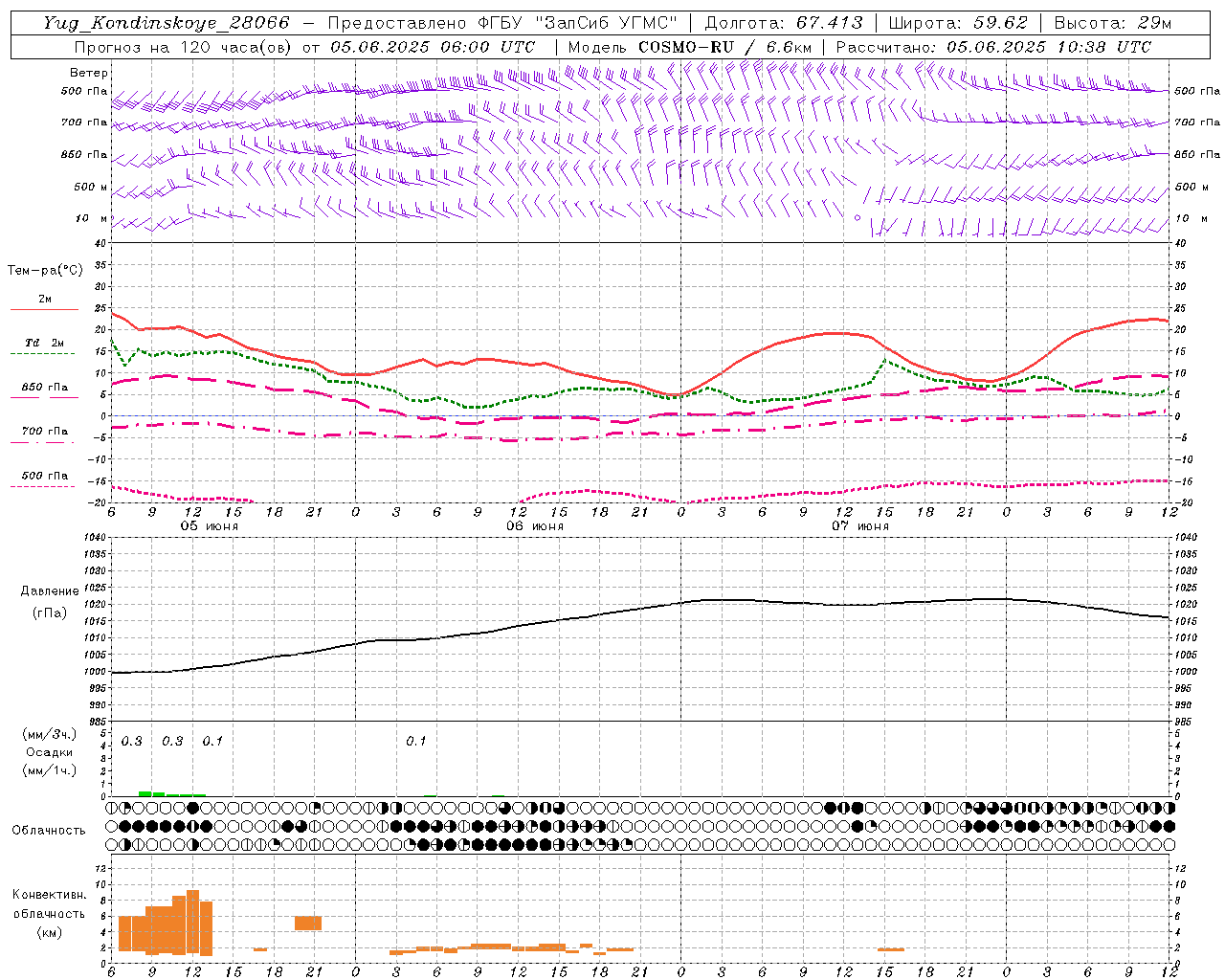Image resolution: width=1225 pixels, height=980 pixels.
Task: Click the green dashed Td 2м legend entry
Action: tap(44, 346)
